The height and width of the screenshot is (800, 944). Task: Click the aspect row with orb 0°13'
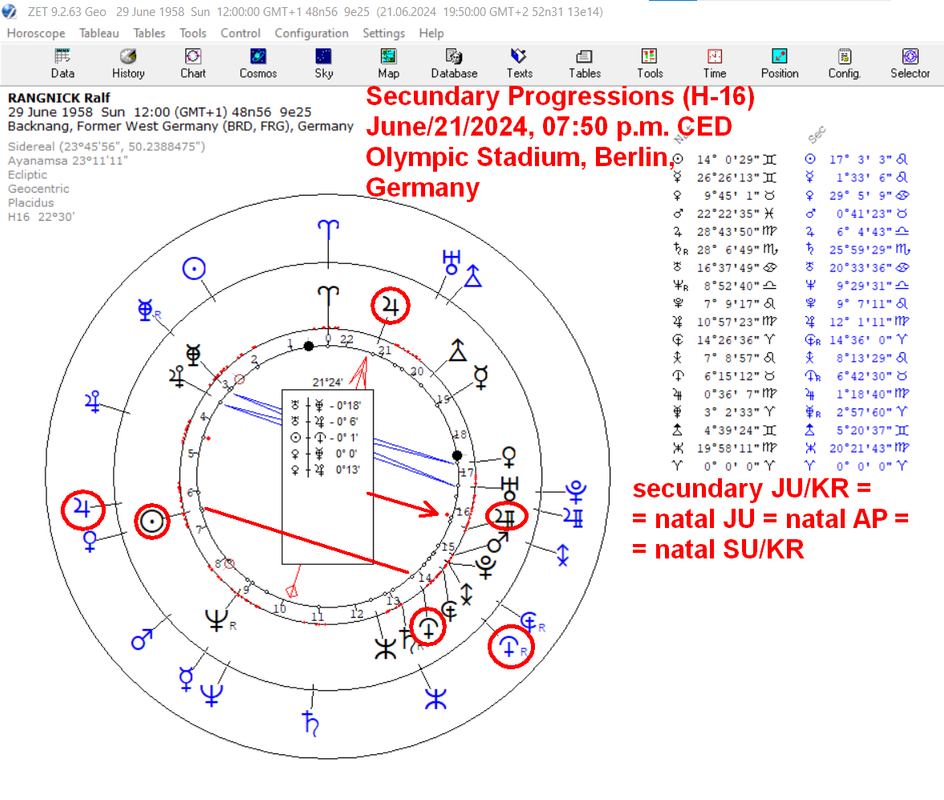click(x=328, y=470)
